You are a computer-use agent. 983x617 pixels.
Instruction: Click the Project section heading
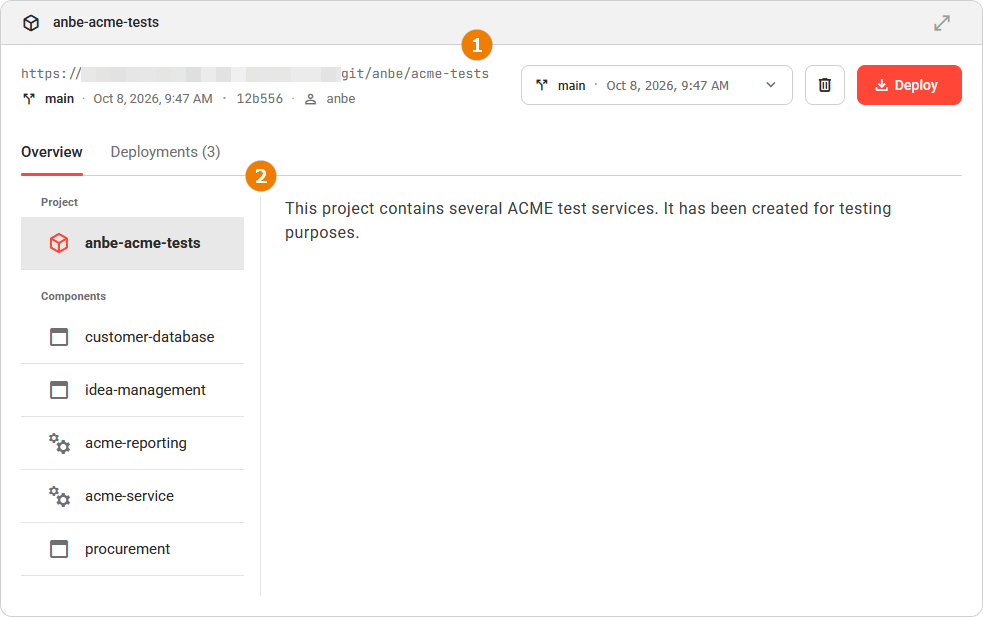click(x=60, y=203)
